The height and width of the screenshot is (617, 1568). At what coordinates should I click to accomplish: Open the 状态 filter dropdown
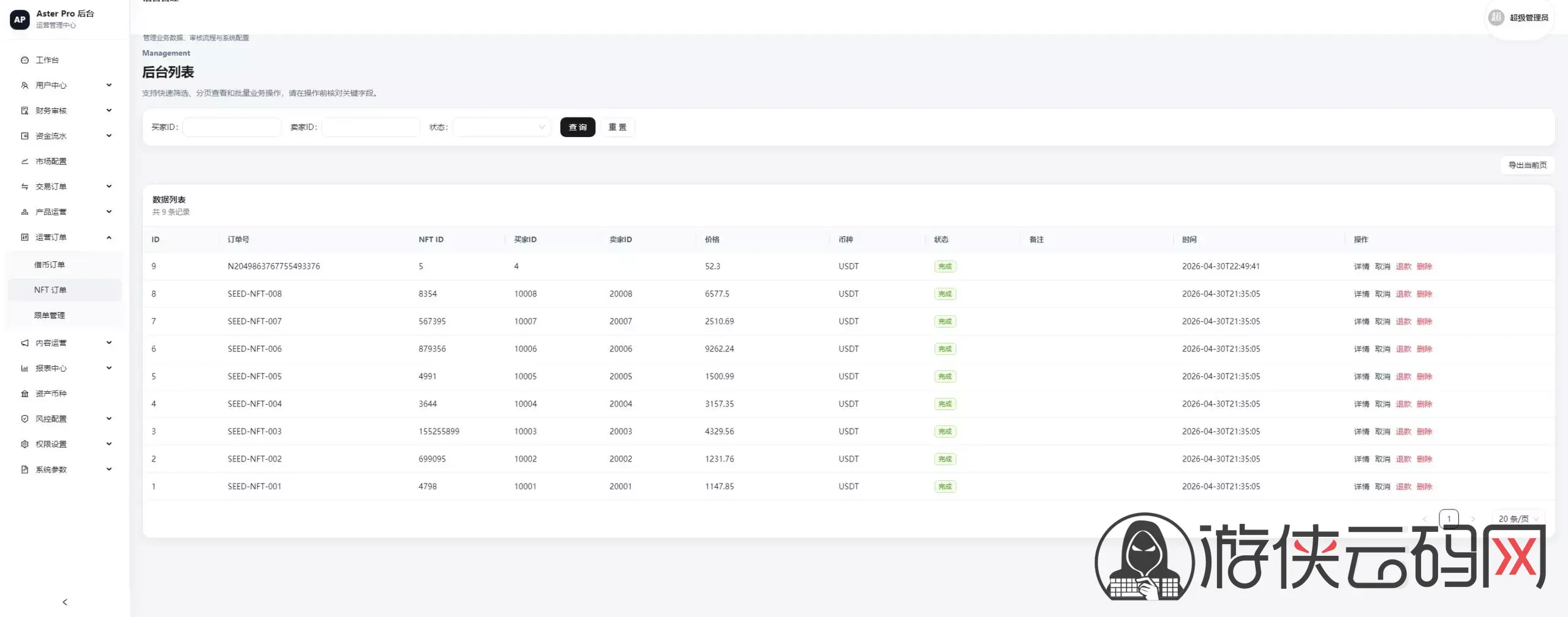click(x=500, y=127)
